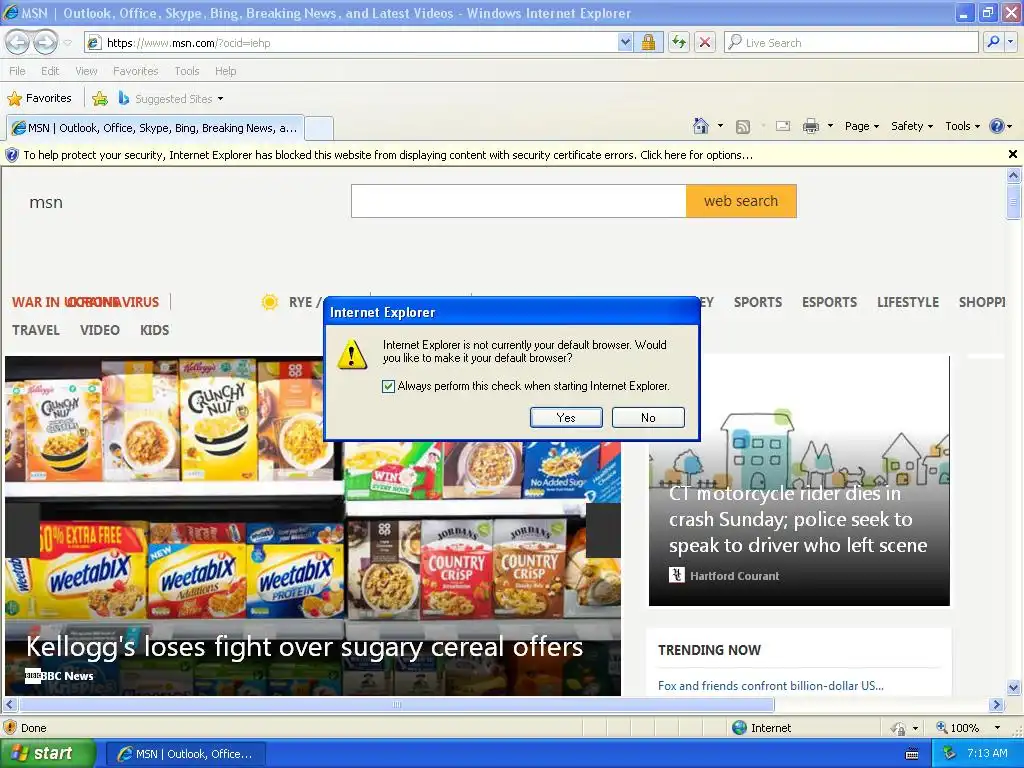
Task: Expand Suggested Sites dropdown
Action: tap(220, 99)
